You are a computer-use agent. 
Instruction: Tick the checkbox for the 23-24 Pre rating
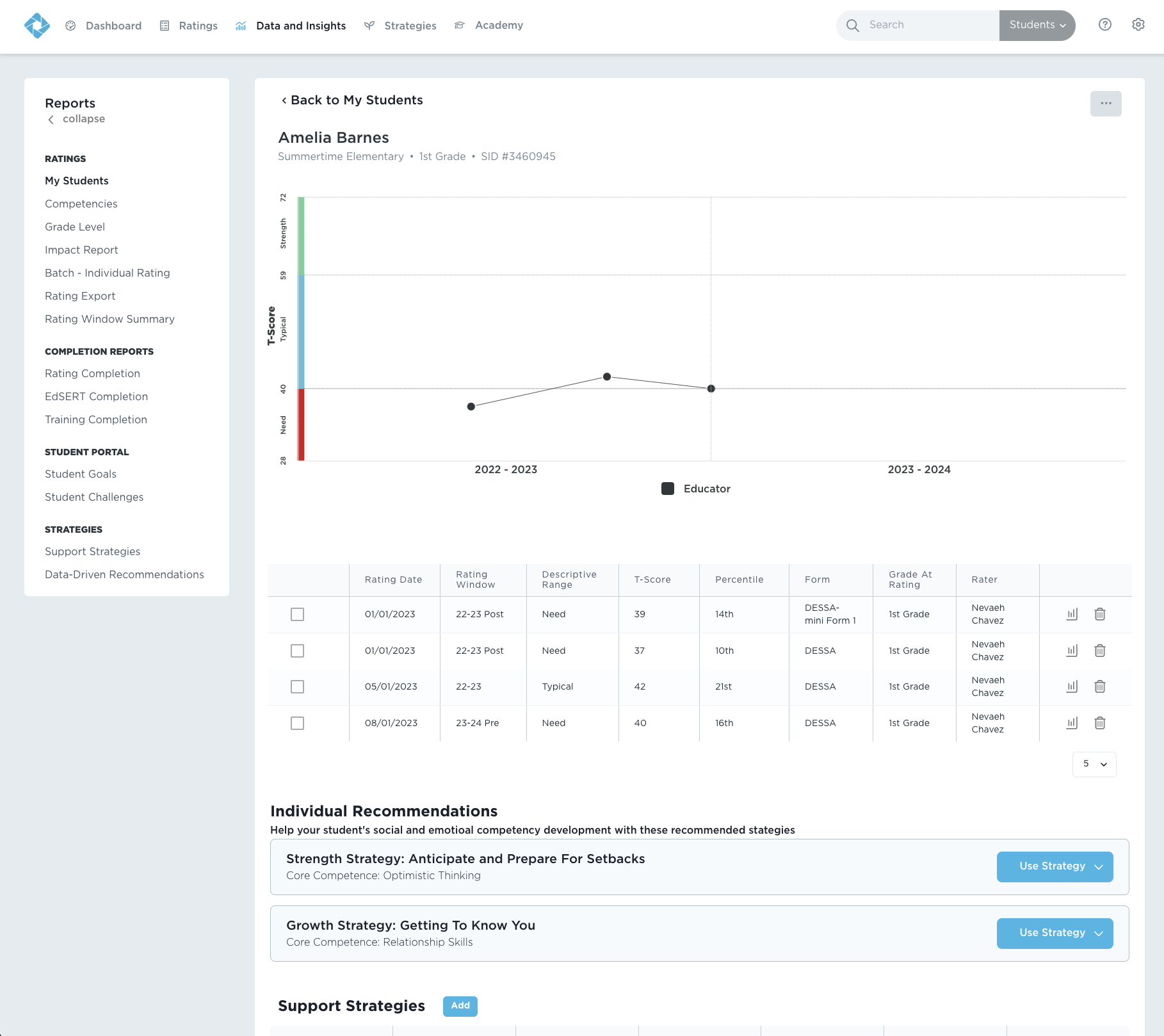tap(297, 723)
